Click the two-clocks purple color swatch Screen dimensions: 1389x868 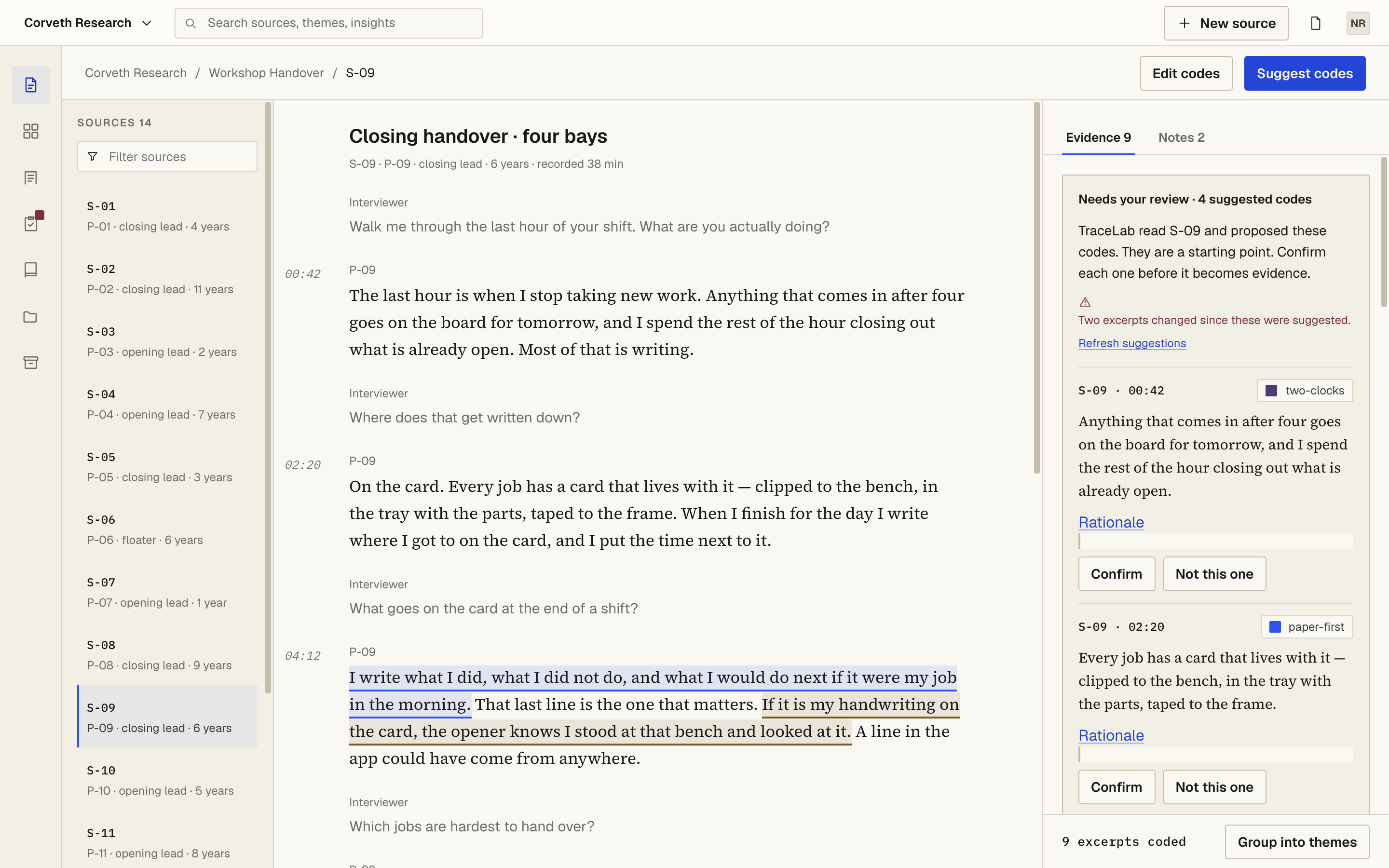pyautogui.click(x=1271, y=391)
